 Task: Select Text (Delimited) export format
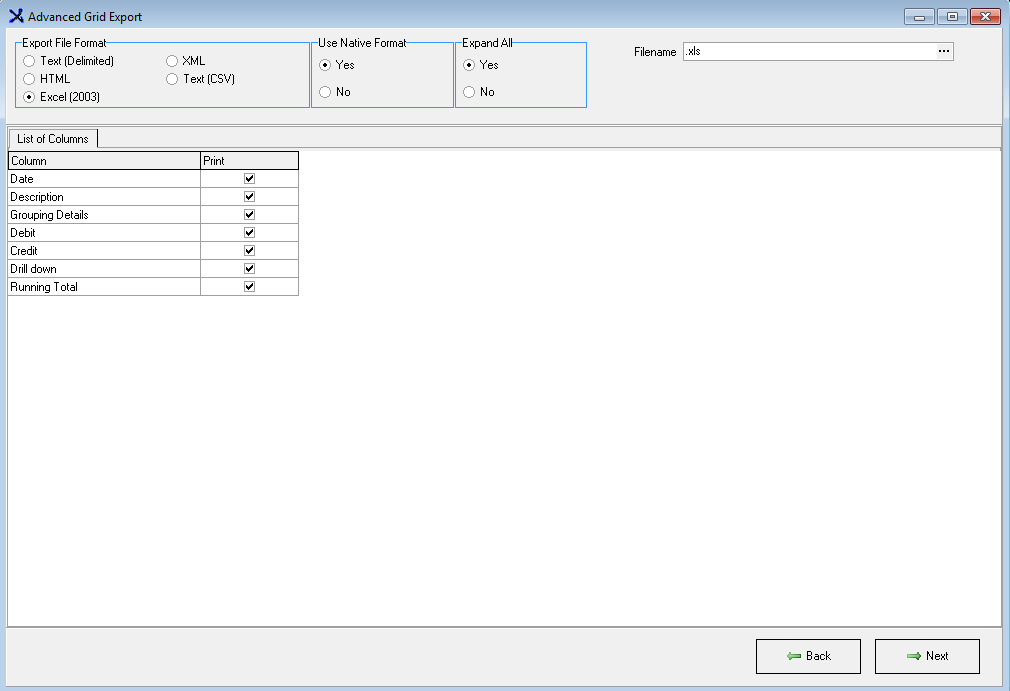click(x=29, y=61)
